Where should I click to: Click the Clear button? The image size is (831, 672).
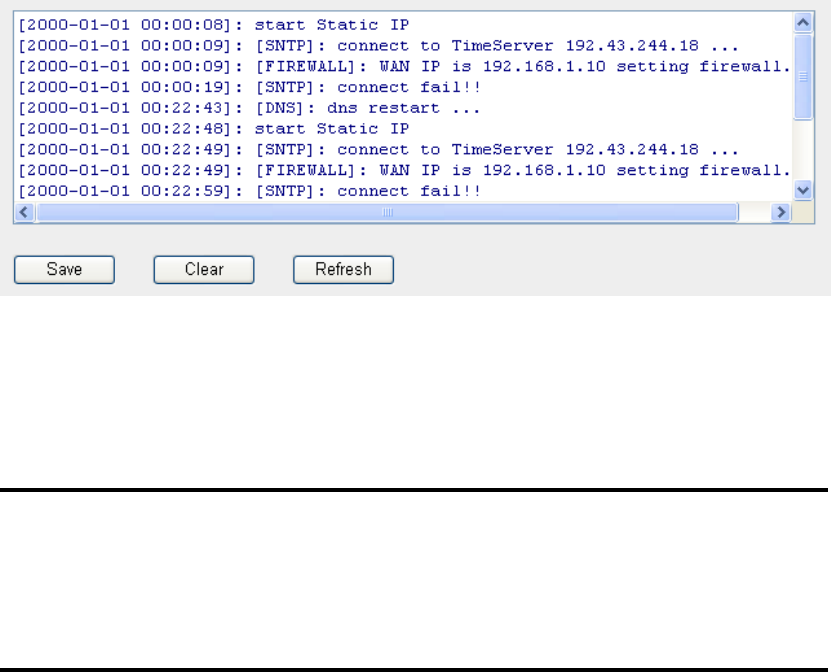coord(204,270)
